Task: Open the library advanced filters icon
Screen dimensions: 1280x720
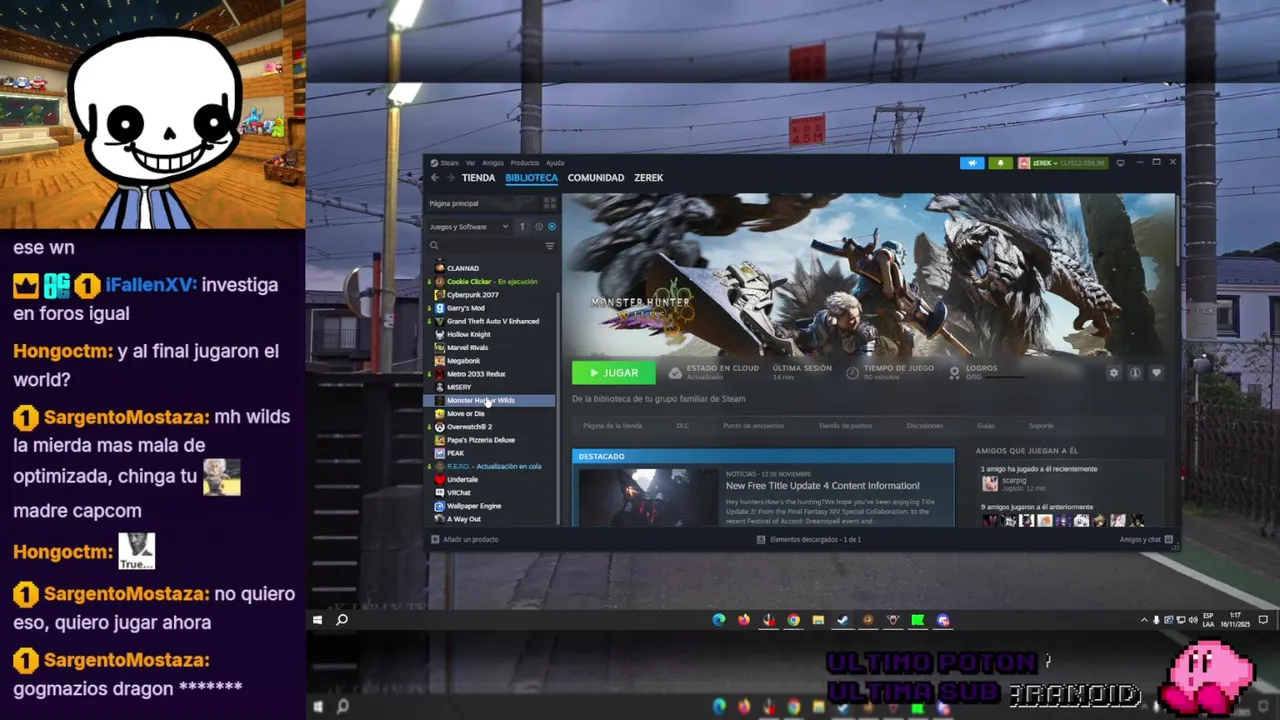Action: 549,246
